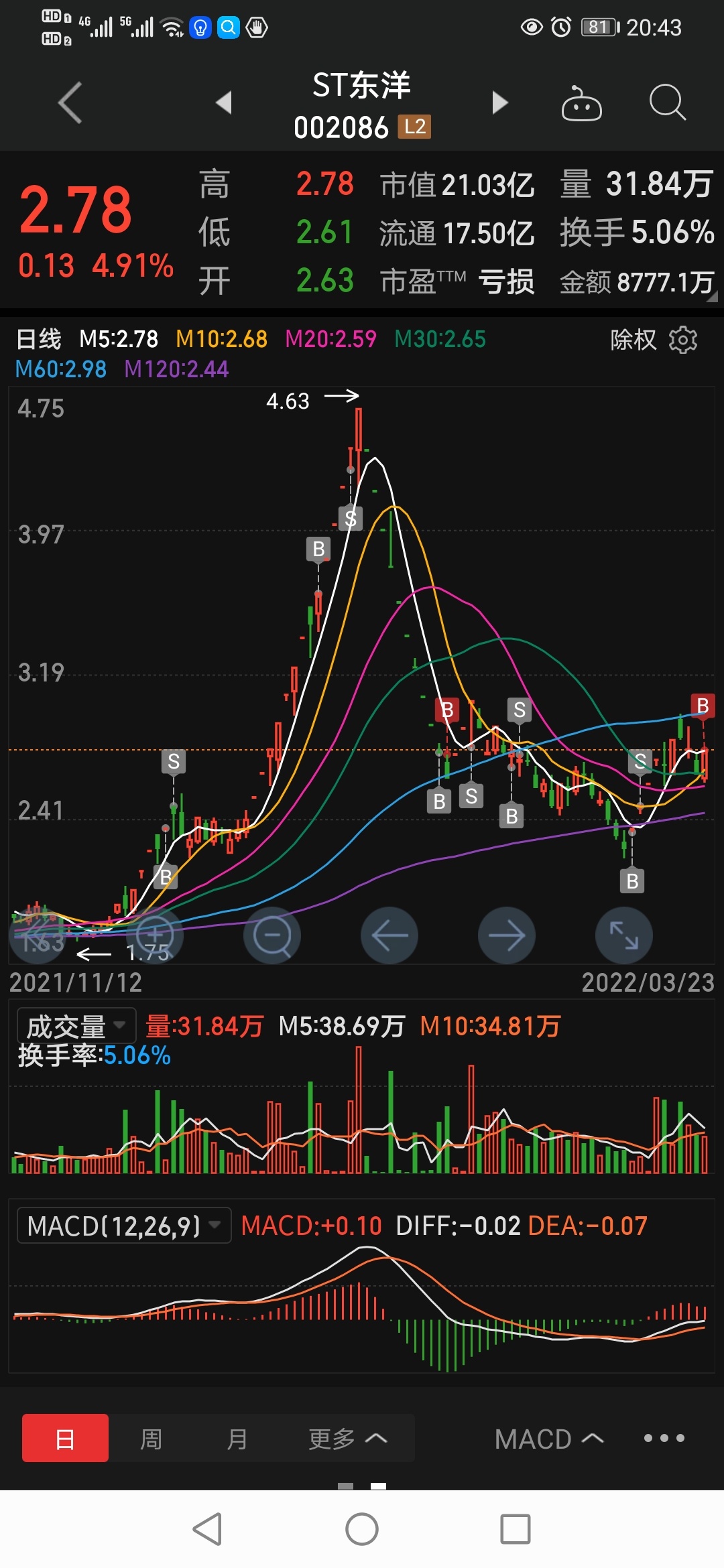Tap Android back navigation button

point(207,1529)
